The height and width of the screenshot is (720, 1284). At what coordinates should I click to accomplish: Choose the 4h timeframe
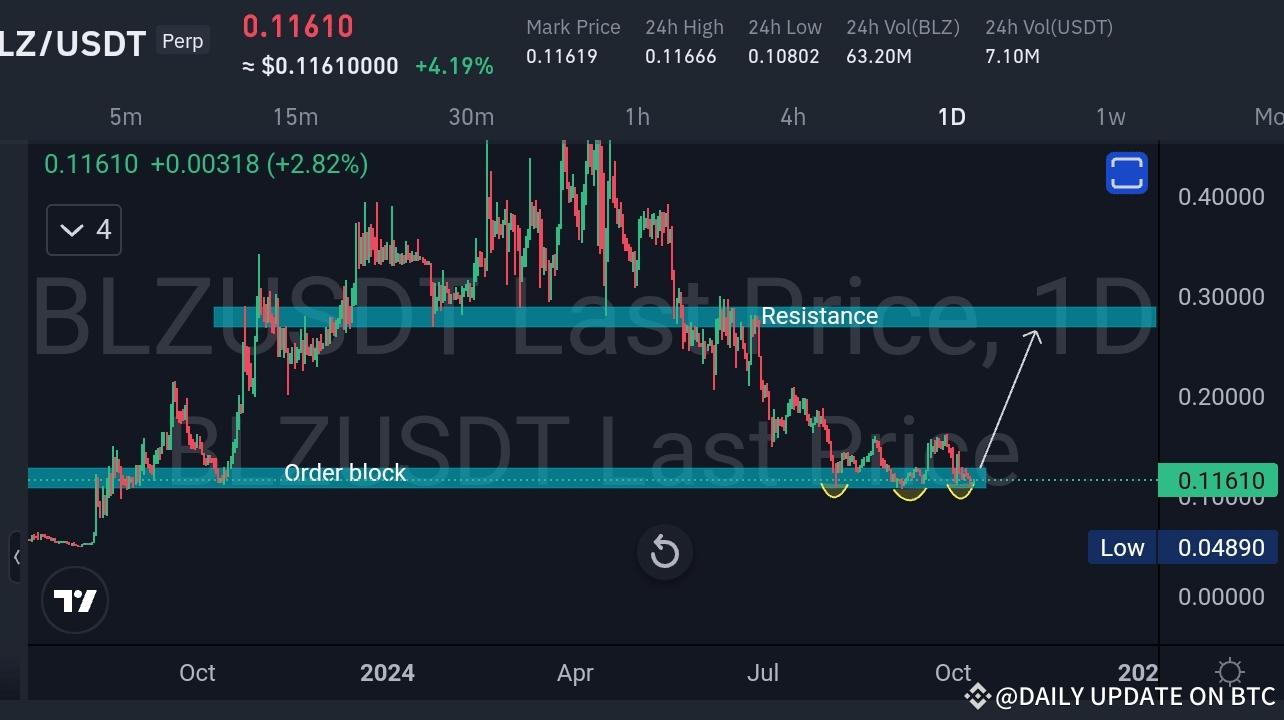[x=793, y=117]
